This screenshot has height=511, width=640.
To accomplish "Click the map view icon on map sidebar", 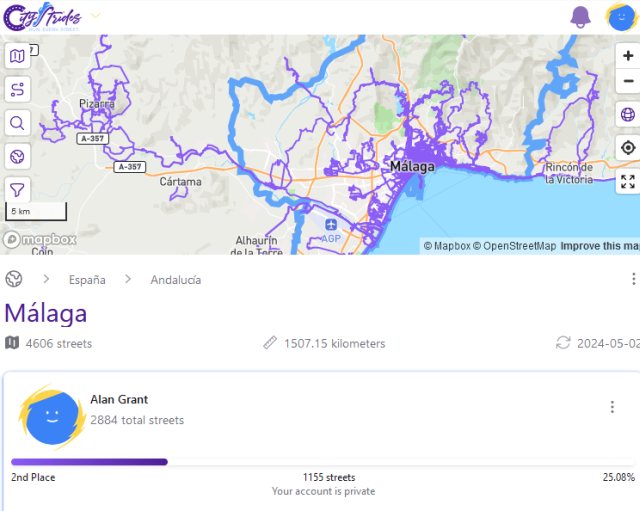I will [17, 56].
